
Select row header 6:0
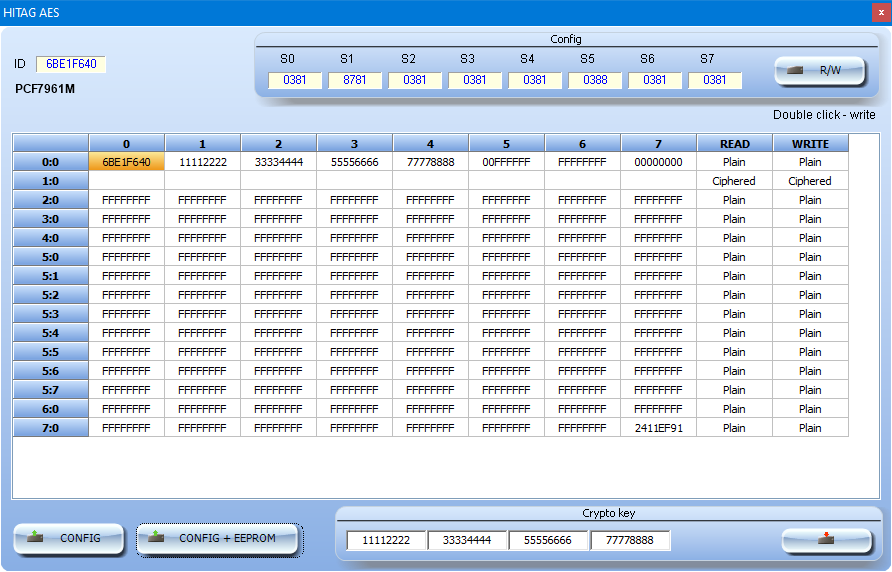(51, 409)
